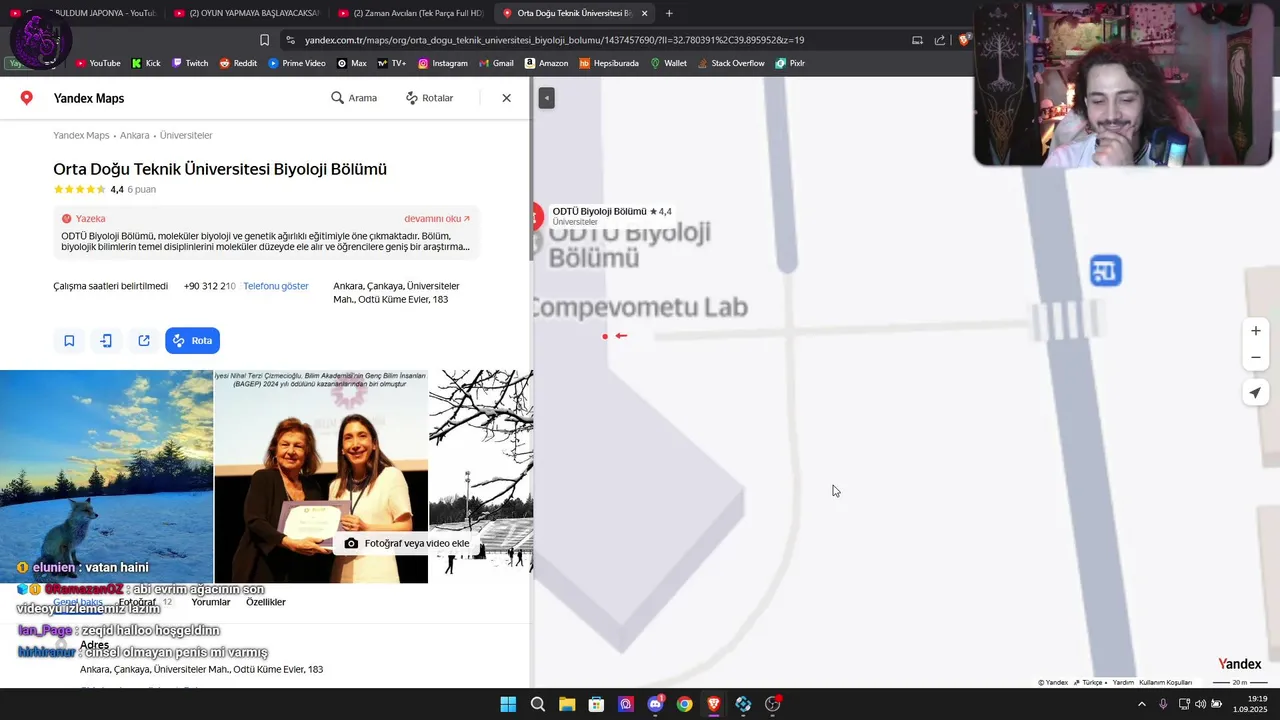Open Kullanım Koşulları footer link
Viewport: 1280px width, 720px height.
1165,682
